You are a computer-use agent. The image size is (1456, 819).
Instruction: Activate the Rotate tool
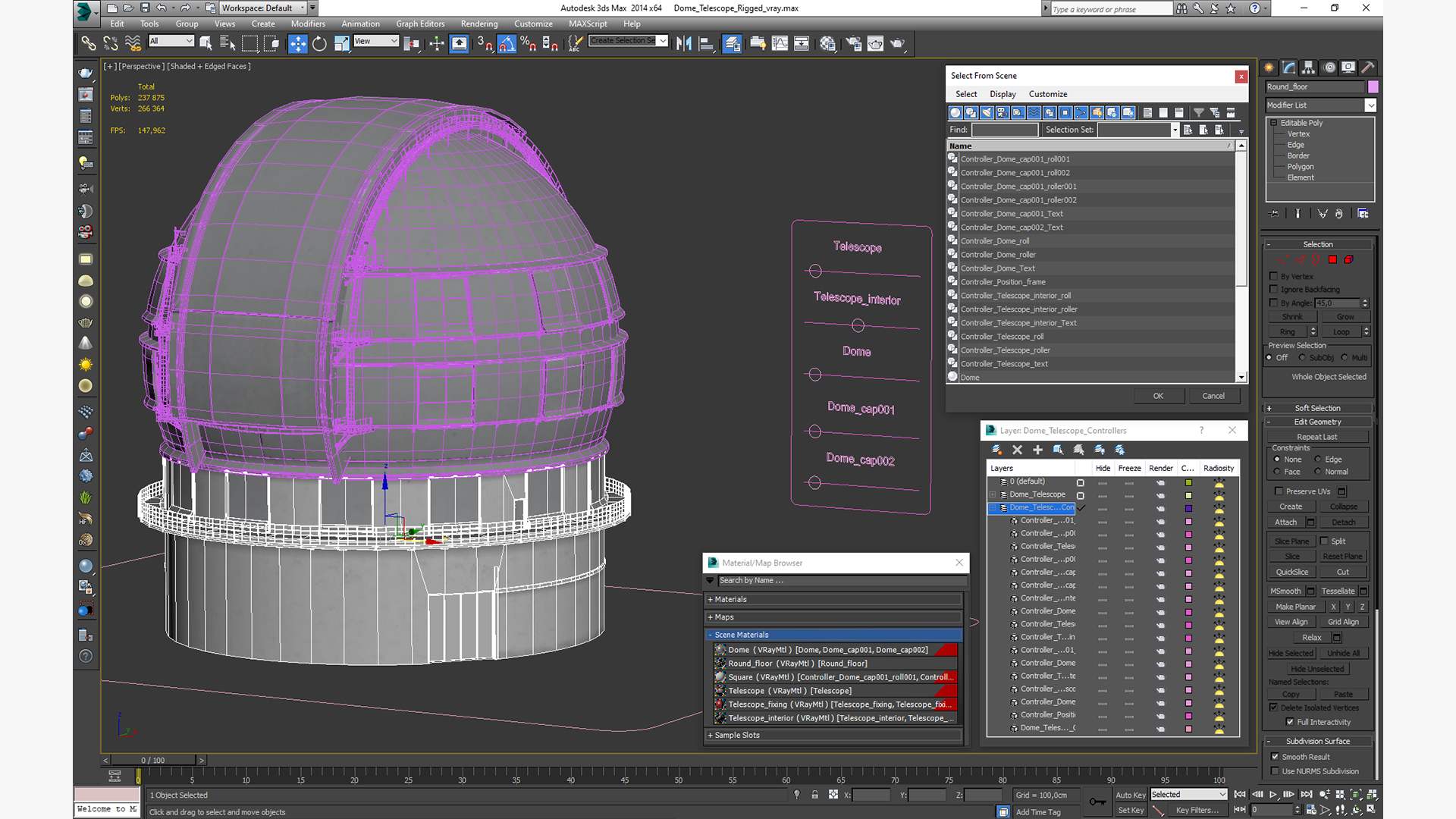pyautogui.click(x=319, y=44)
